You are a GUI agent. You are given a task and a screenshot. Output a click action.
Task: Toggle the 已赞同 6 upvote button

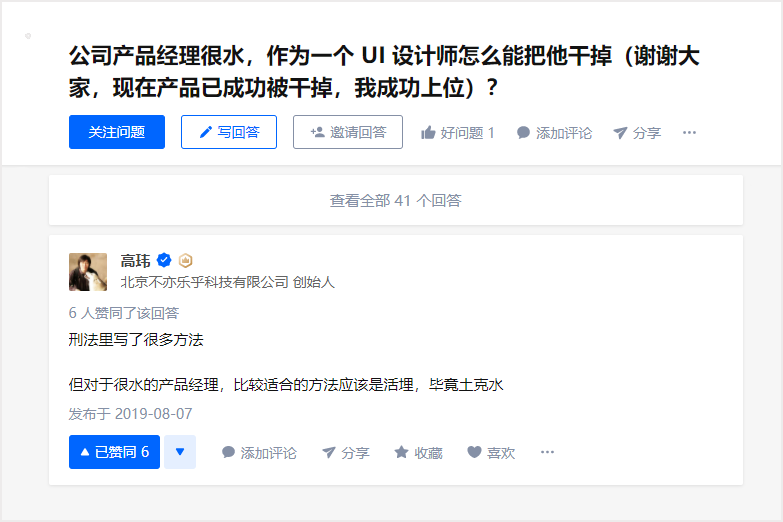114,452
